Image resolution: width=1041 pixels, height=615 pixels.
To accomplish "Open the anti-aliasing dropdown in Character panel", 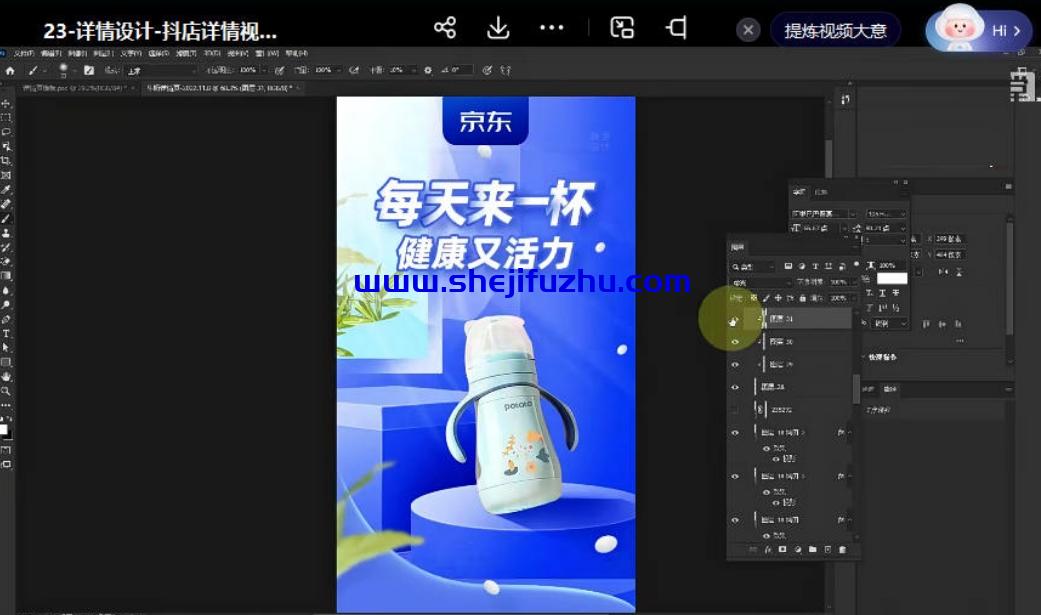I will [x=890, y=323].
